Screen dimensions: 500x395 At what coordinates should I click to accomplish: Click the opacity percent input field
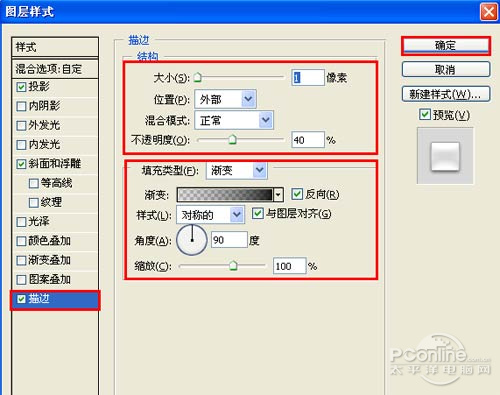point(308,140)
